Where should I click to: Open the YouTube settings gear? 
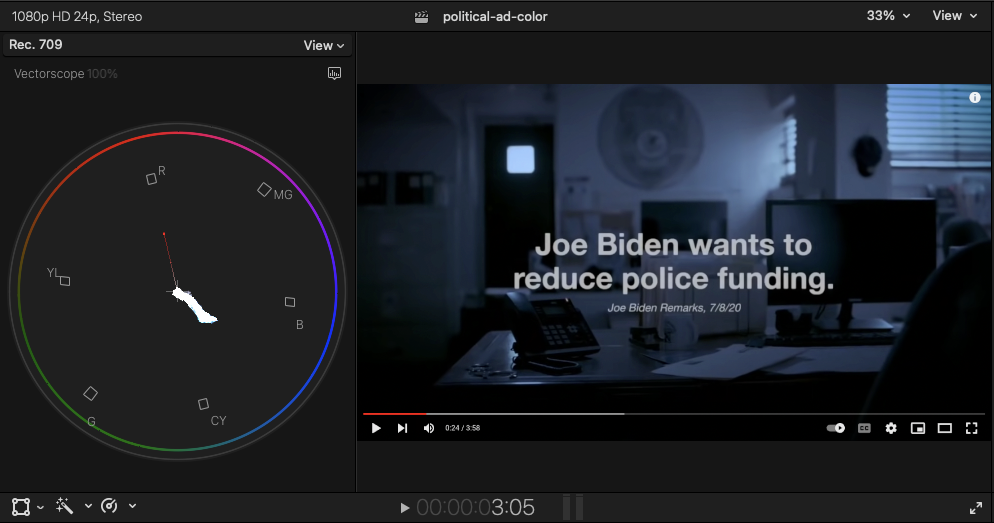891,428
